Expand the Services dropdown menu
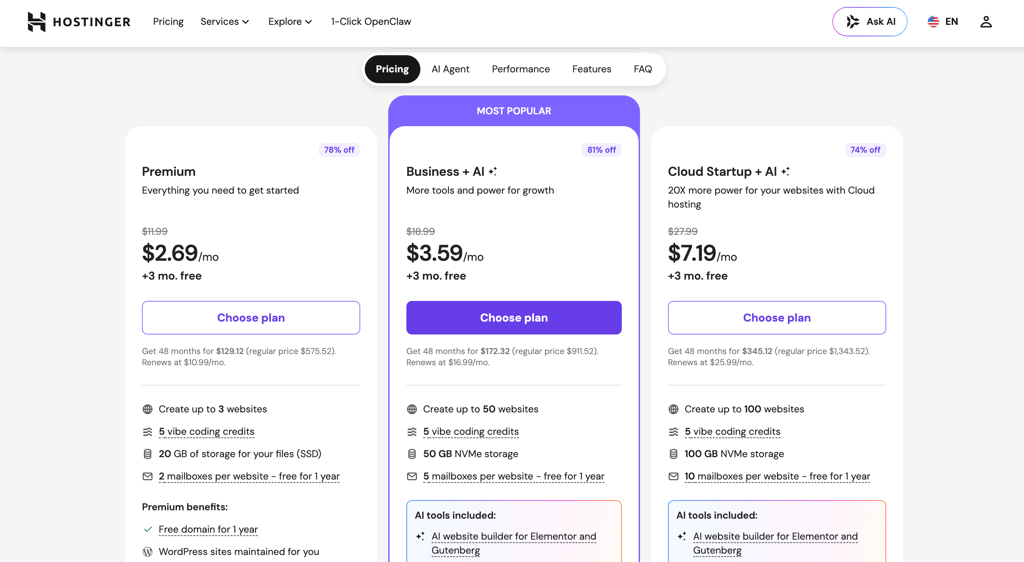This screenshot has height=562, width=1024. point(225,22)
